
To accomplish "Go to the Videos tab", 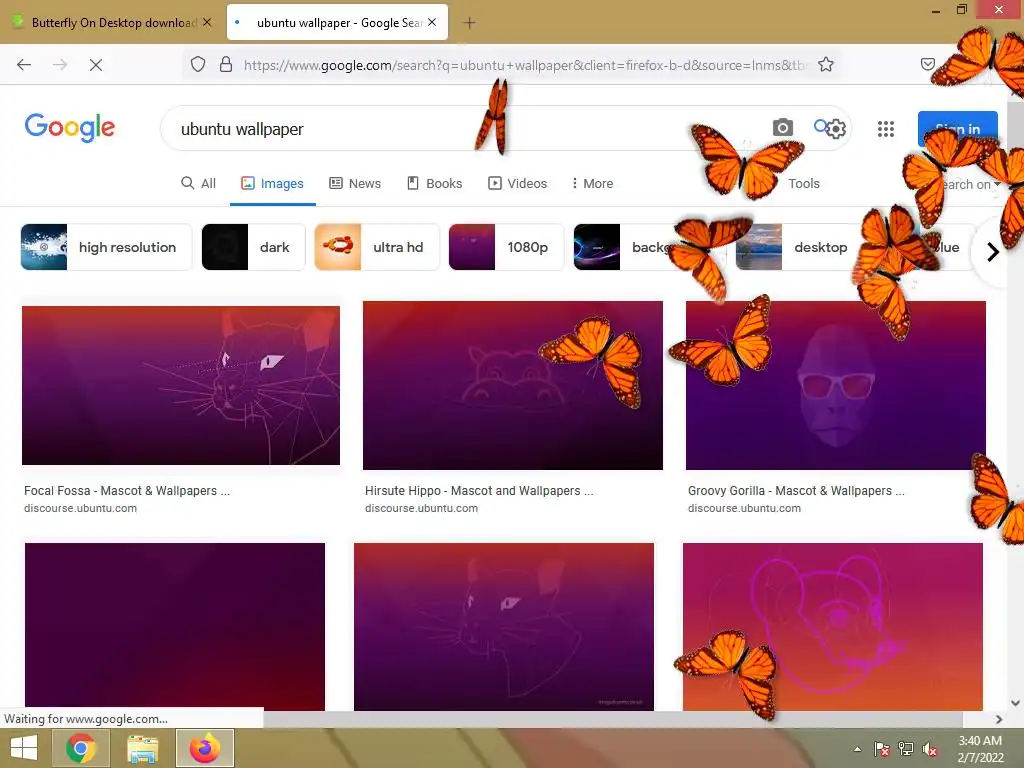I will [518, 184].
